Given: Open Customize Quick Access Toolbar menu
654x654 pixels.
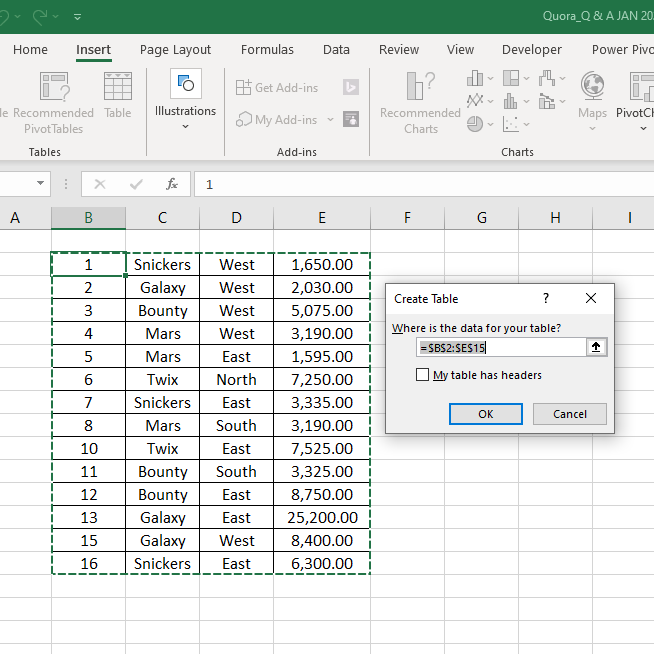Looking at the screenshot, I should point(77,17).
